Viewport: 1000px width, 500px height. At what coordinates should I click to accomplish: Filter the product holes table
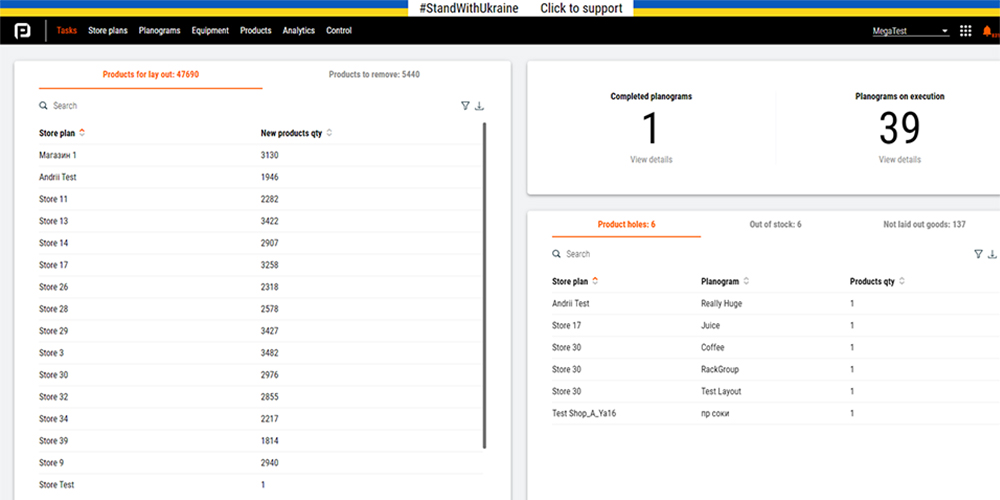tap(978, 254)
